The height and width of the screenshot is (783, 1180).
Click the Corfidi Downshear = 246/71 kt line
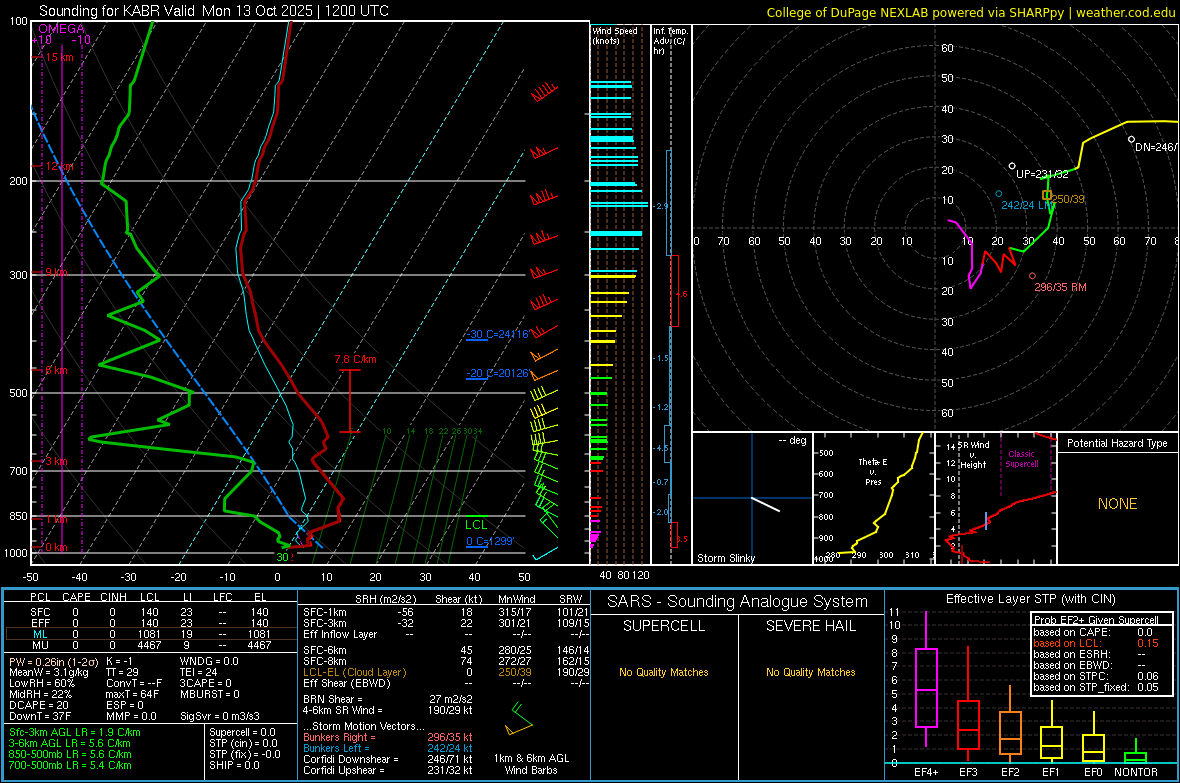(x=388, y=759)
